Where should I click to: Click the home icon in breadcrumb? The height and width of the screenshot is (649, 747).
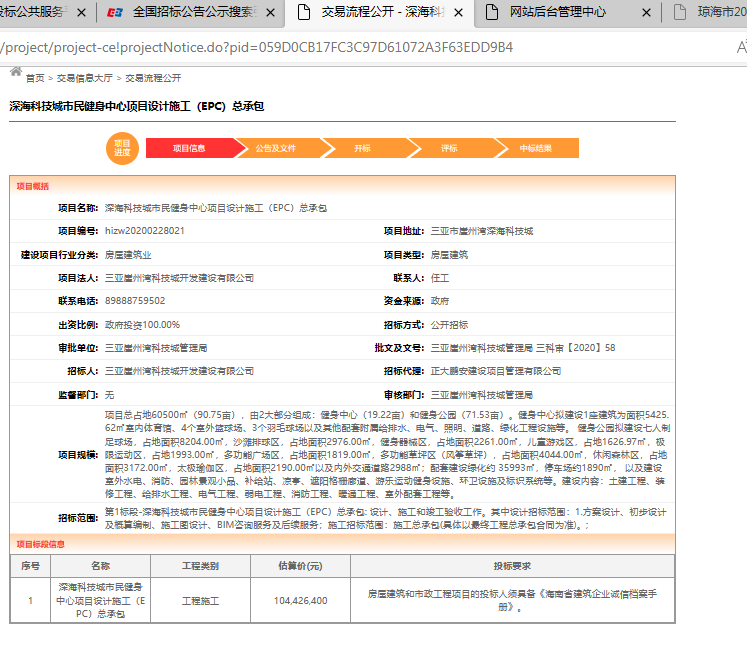click(x=16, y=73)
